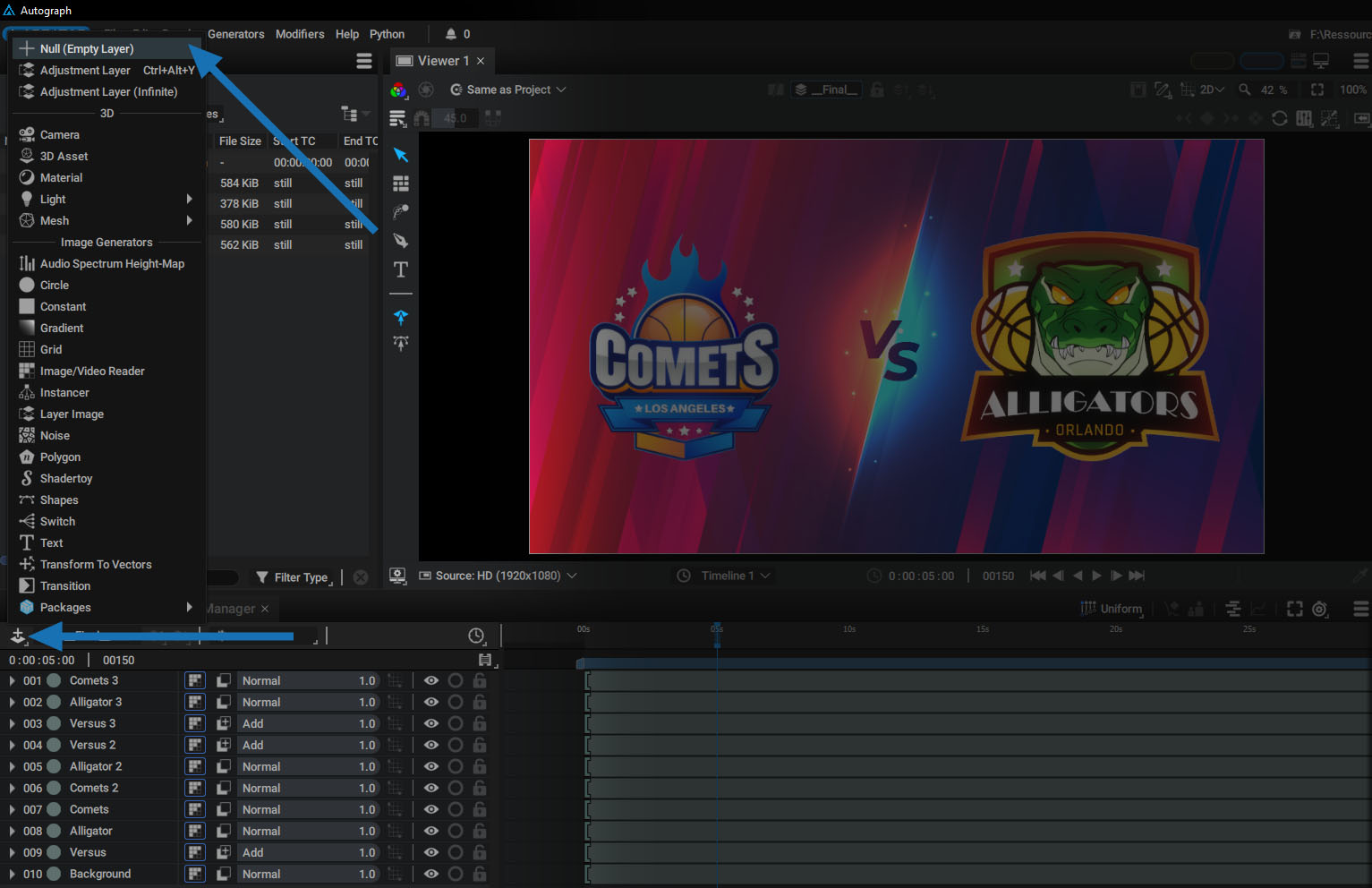Toggle visibility of Versus 3 layer
The height and width of the screenshot is (888, 1372).
pyautogui.click(x=431, y=723)
